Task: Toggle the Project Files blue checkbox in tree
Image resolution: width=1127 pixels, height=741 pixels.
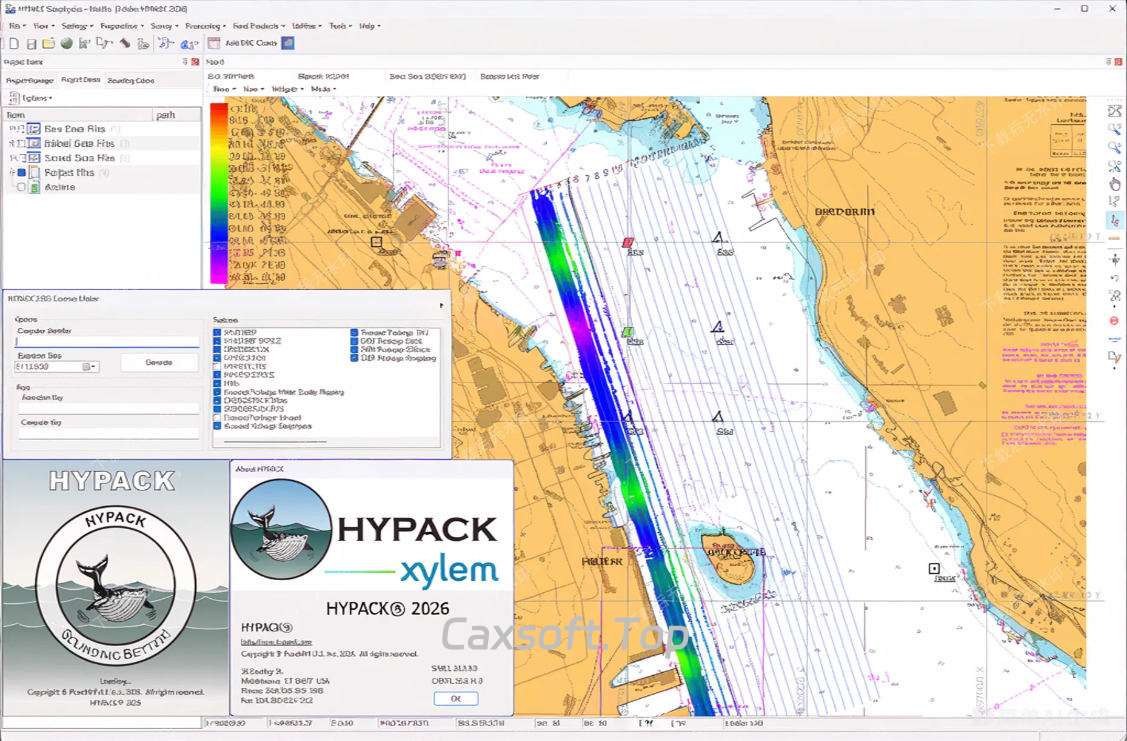Action: pos(22,173)
